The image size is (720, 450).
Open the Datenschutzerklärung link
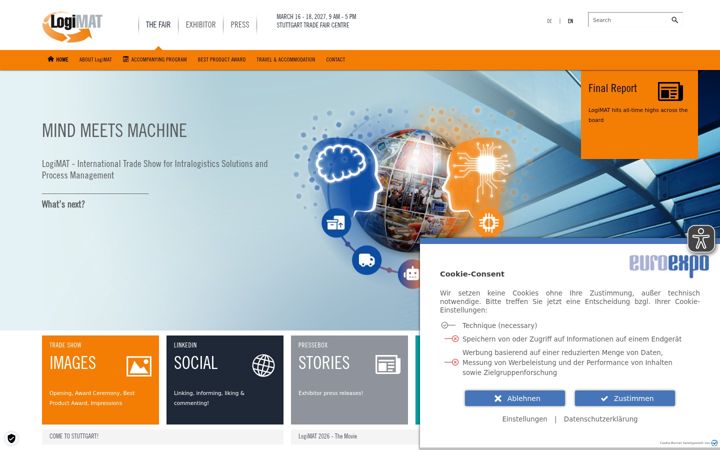(x=601, y=419)
